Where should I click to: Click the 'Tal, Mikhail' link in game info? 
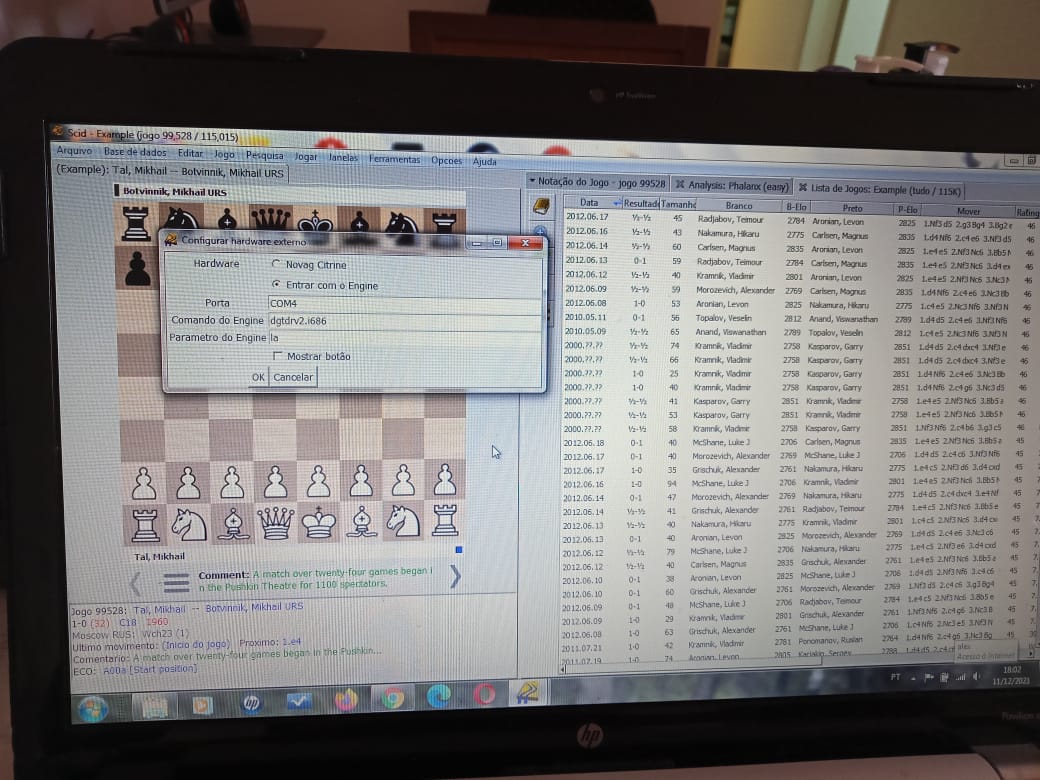tap(159, 609)
